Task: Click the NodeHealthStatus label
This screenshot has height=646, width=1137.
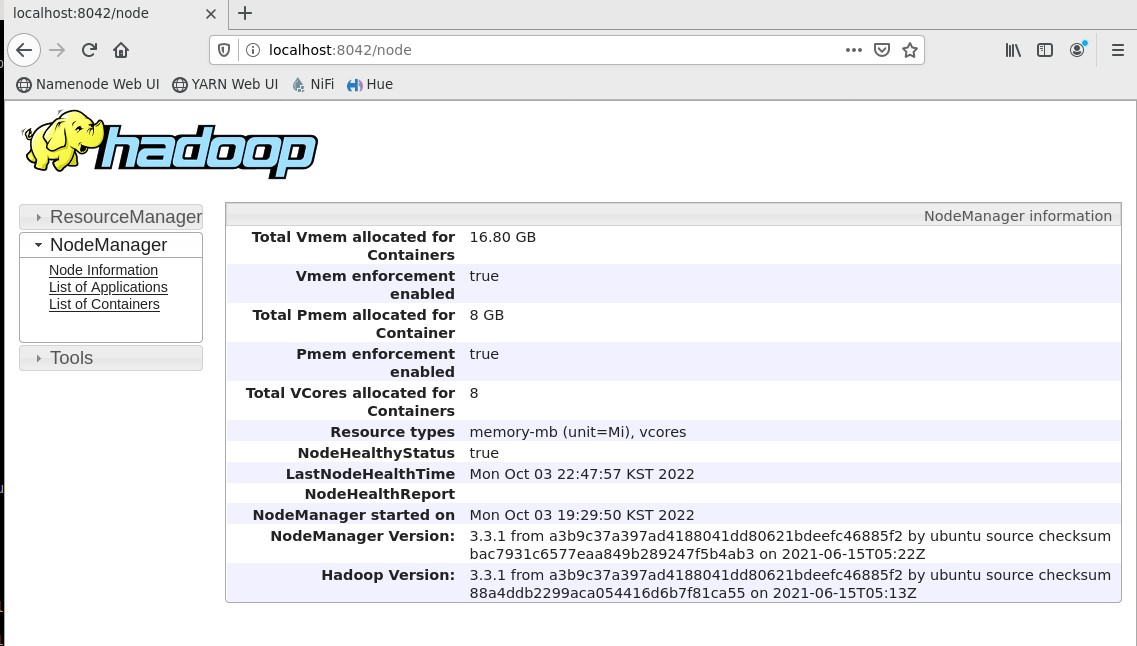Action: (x=376, y=453)
